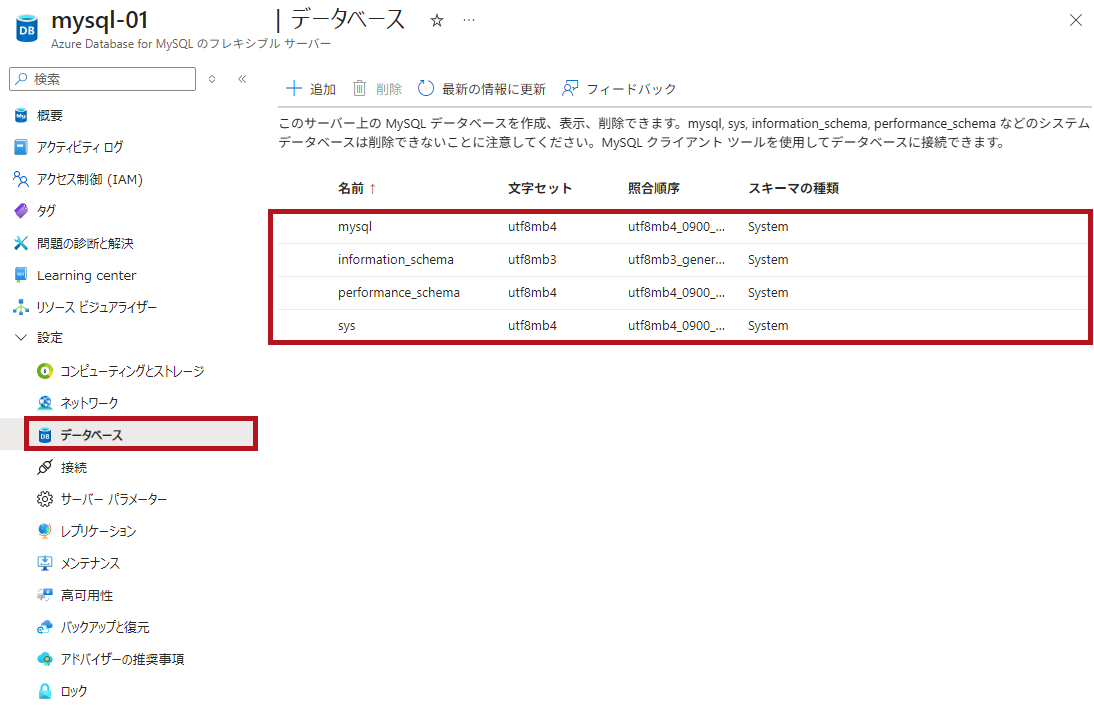Open the ellipsis more options menu

coord(469,21)
